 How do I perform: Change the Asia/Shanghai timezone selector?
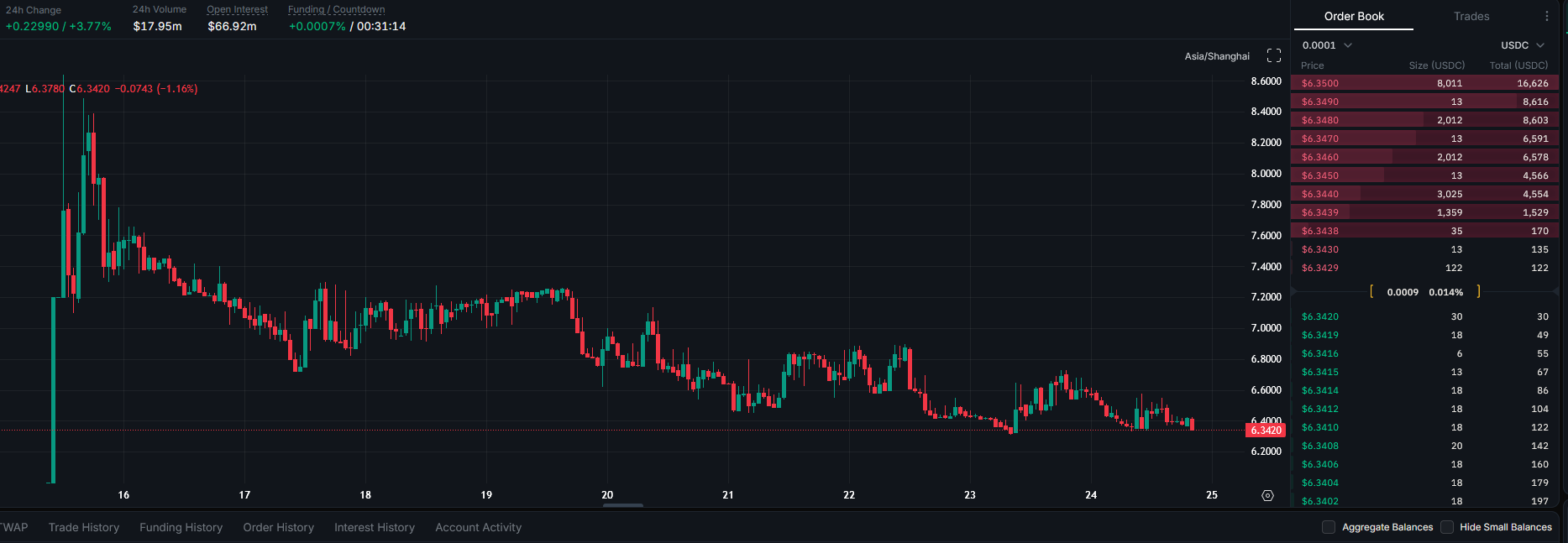coord(1217,56)
